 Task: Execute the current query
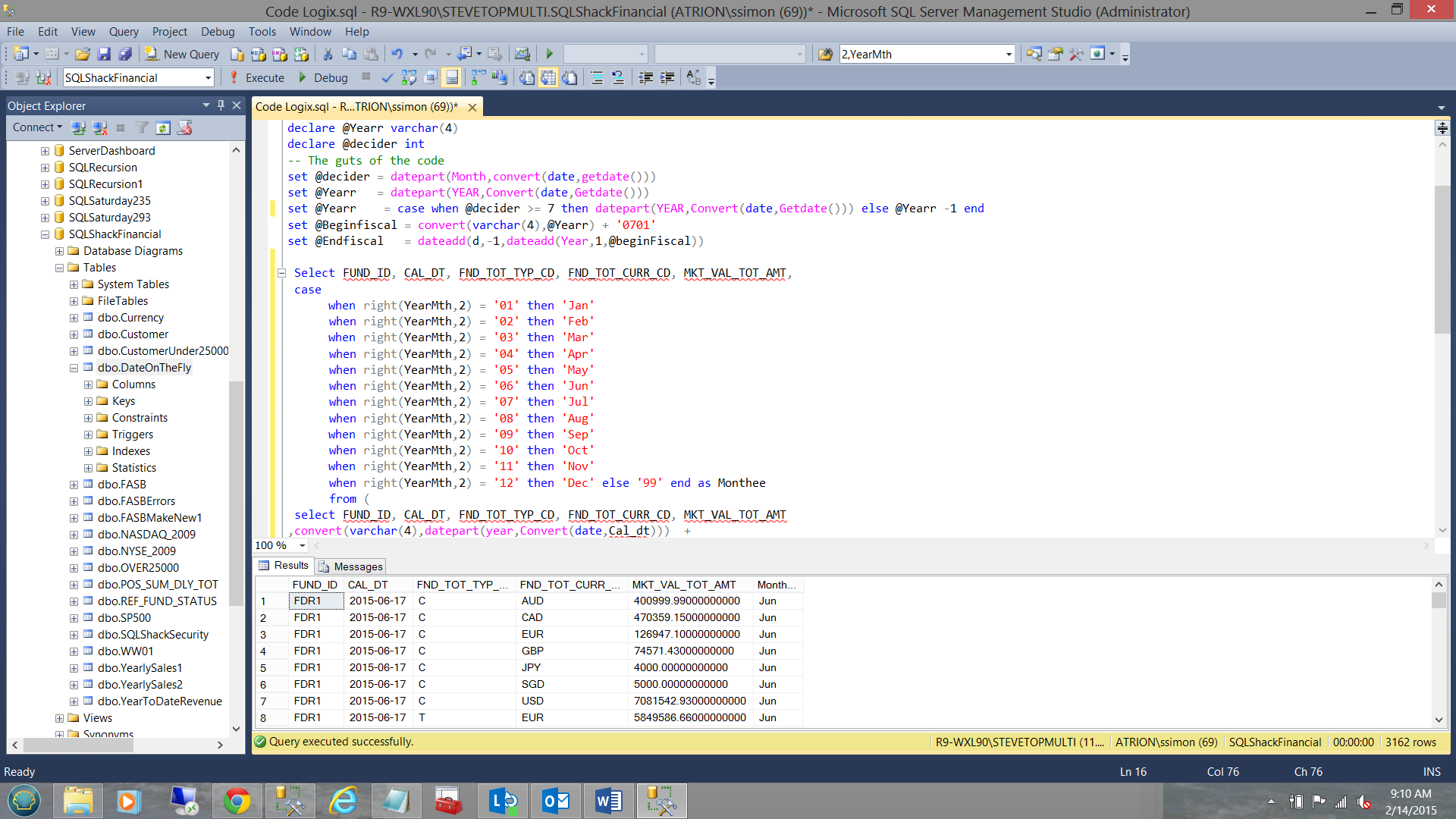pos(256,77)
